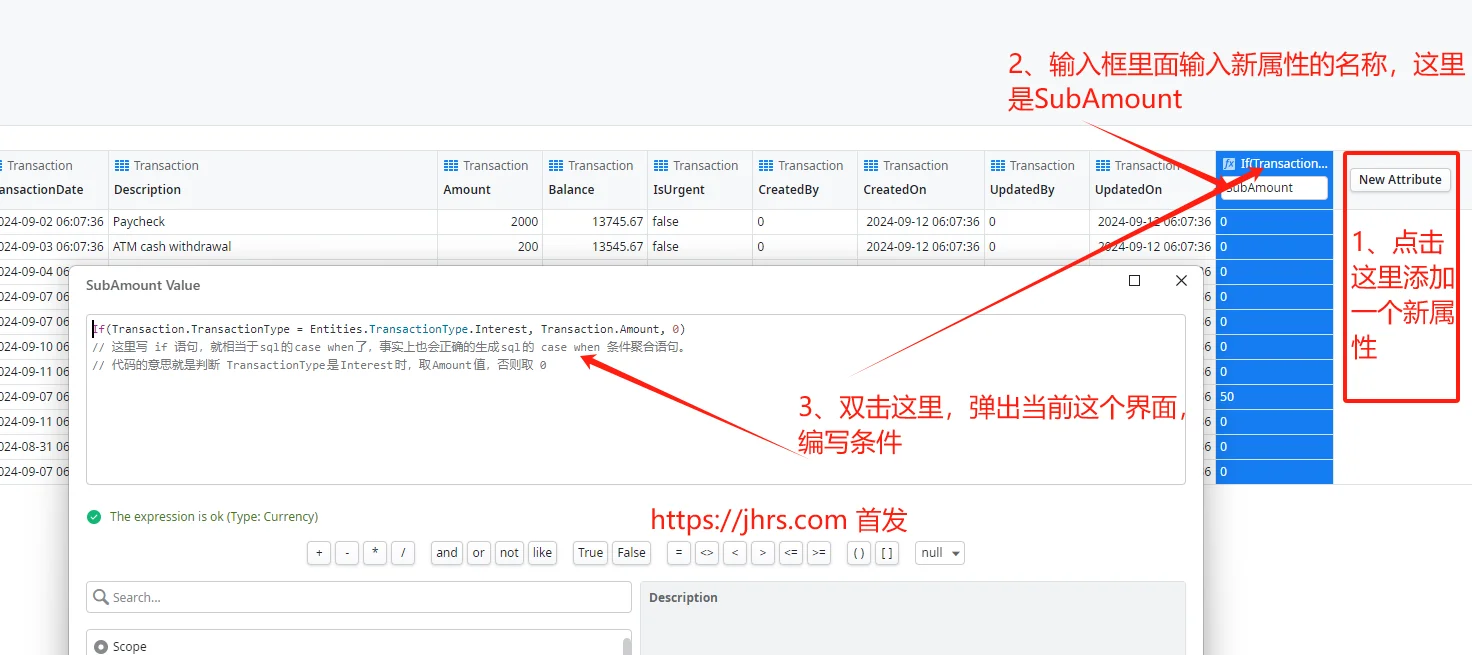Viewport: 1472px width, 655px height.
Task: Click the 200 amount cell
Action: (x=490, y=247)
